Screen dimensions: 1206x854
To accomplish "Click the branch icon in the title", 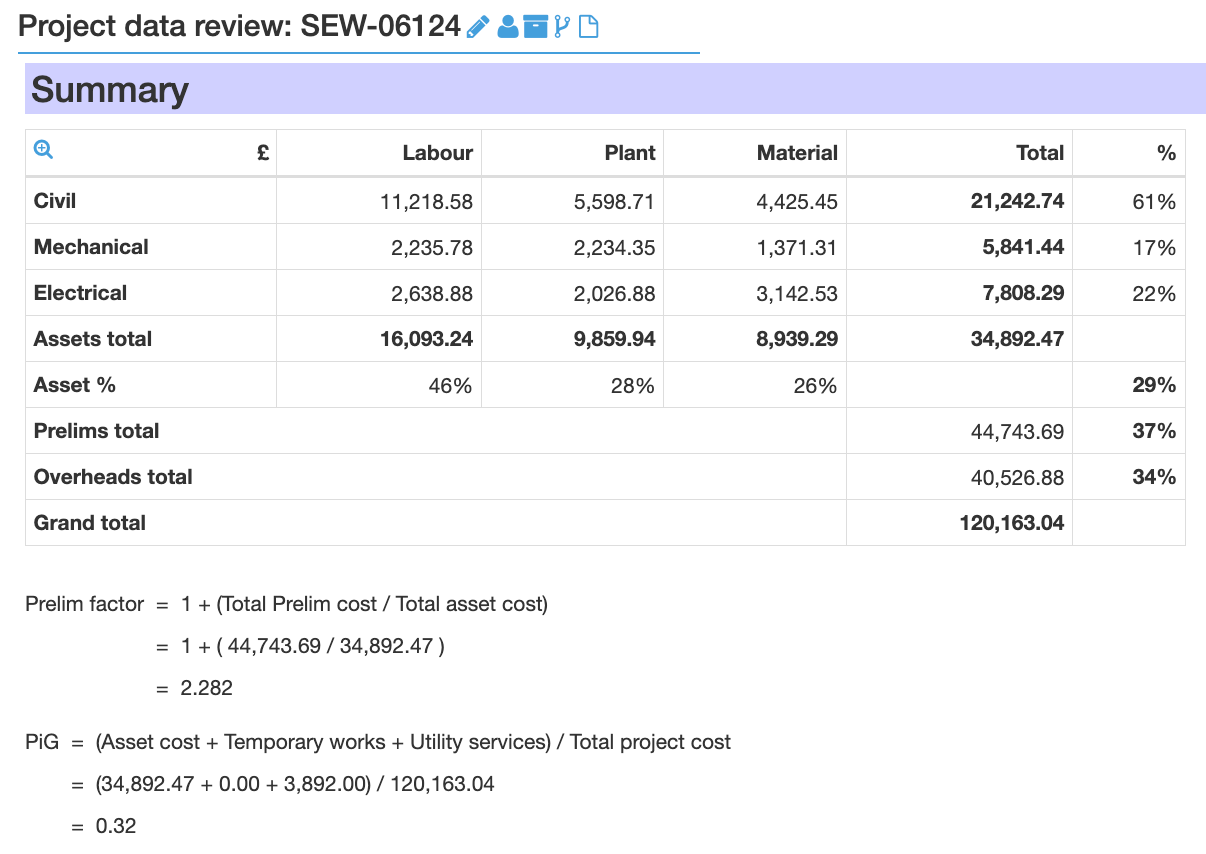I will (x=561, y=26).
